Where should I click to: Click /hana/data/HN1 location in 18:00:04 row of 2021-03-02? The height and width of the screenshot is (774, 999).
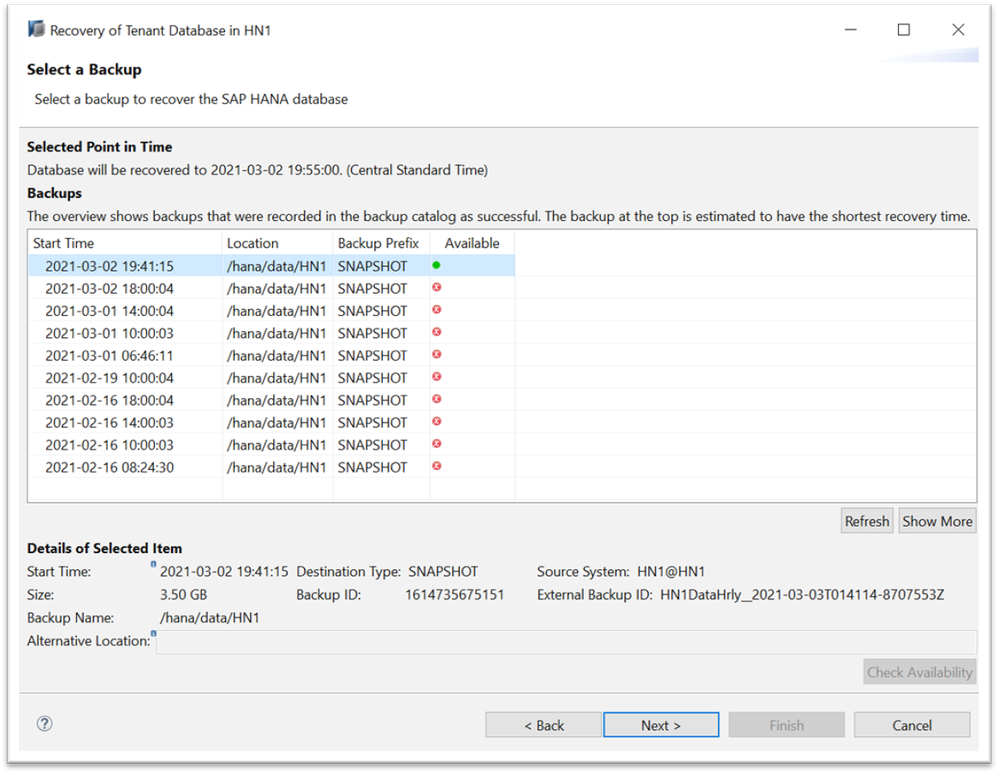click(x=277, y=289)
